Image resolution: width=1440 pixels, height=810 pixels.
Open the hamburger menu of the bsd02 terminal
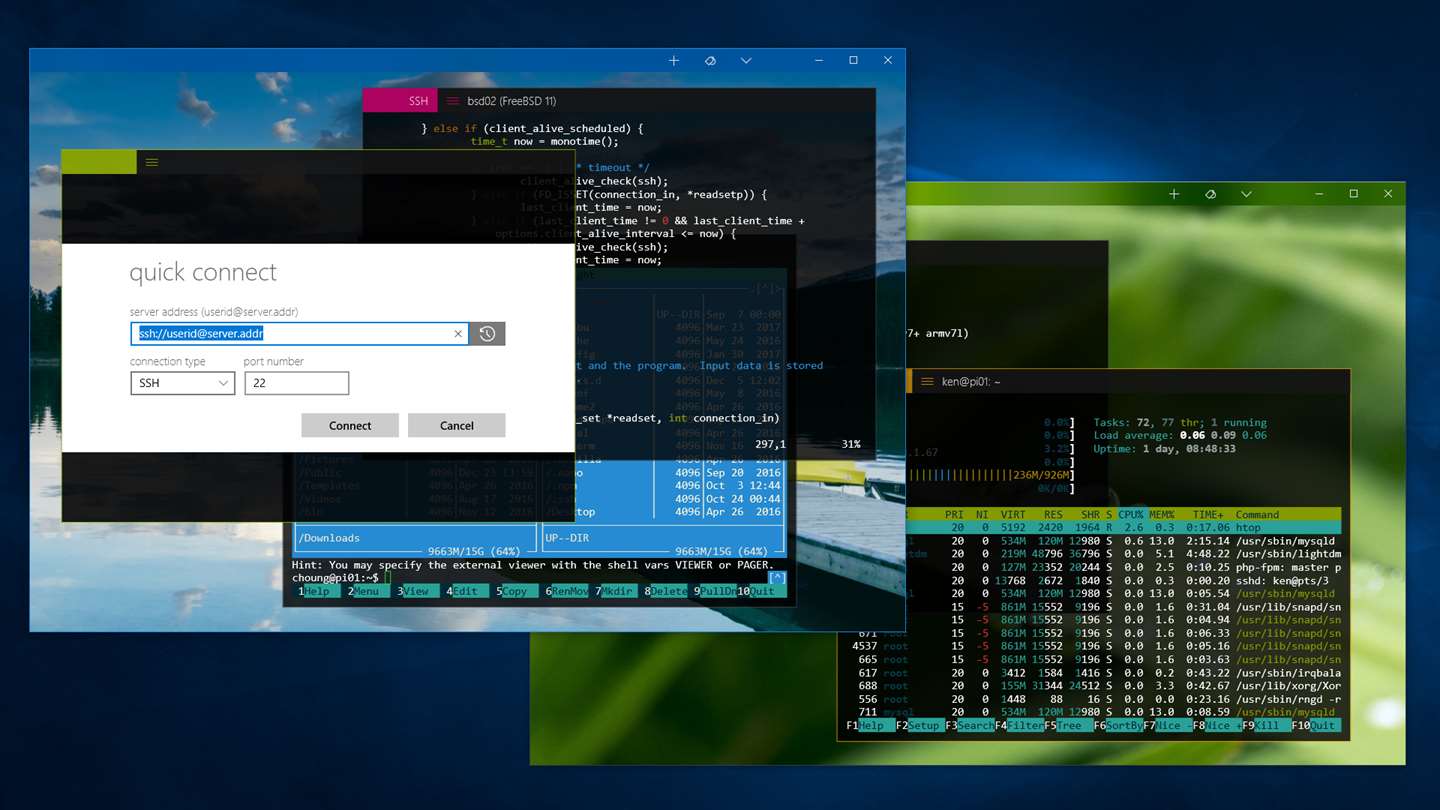tap(453, 101)
